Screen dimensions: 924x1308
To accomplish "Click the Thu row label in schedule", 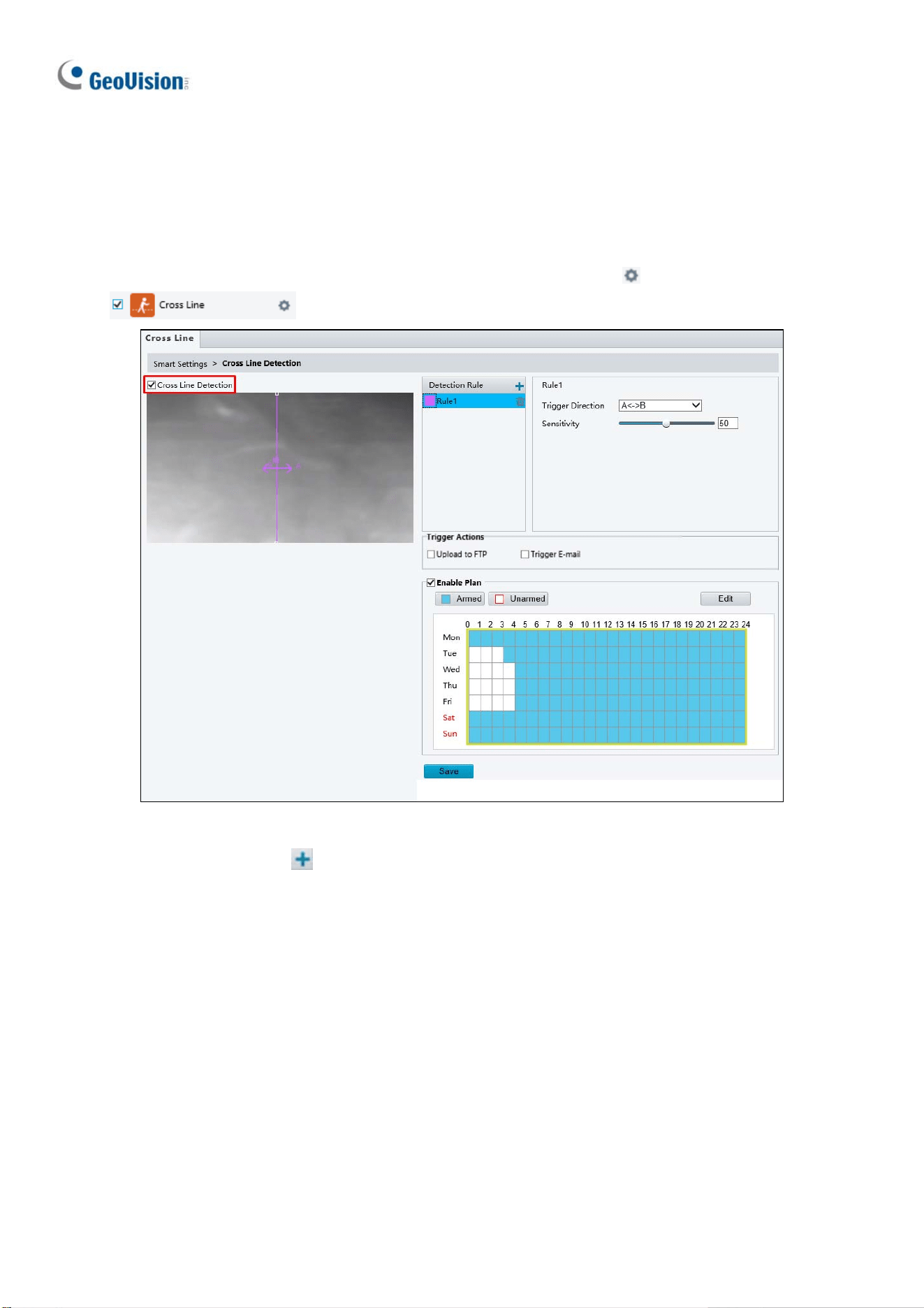I will click(450, 685).
